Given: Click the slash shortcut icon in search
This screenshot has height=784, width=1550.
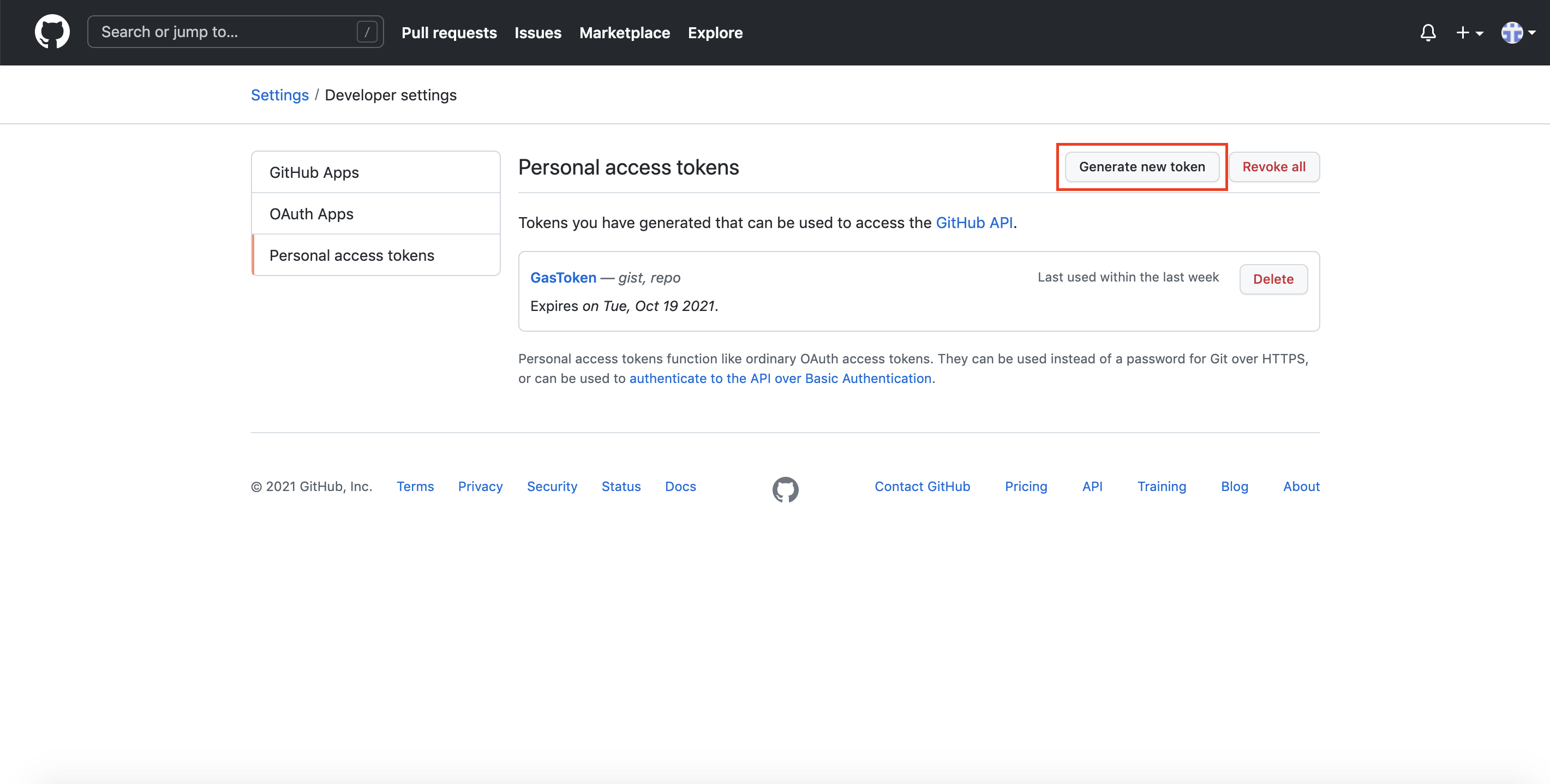Looking at the screenshot, I should click(x=367, y=32).
